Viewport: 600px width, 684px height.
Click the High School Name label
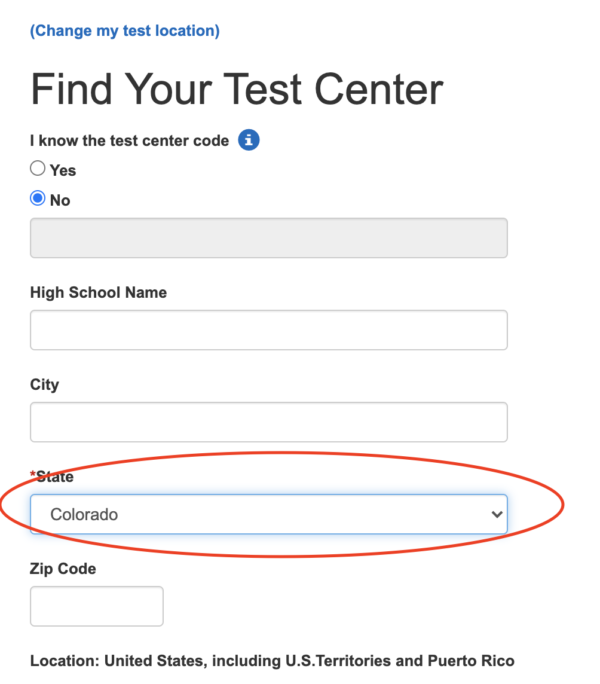click(98, 293)
